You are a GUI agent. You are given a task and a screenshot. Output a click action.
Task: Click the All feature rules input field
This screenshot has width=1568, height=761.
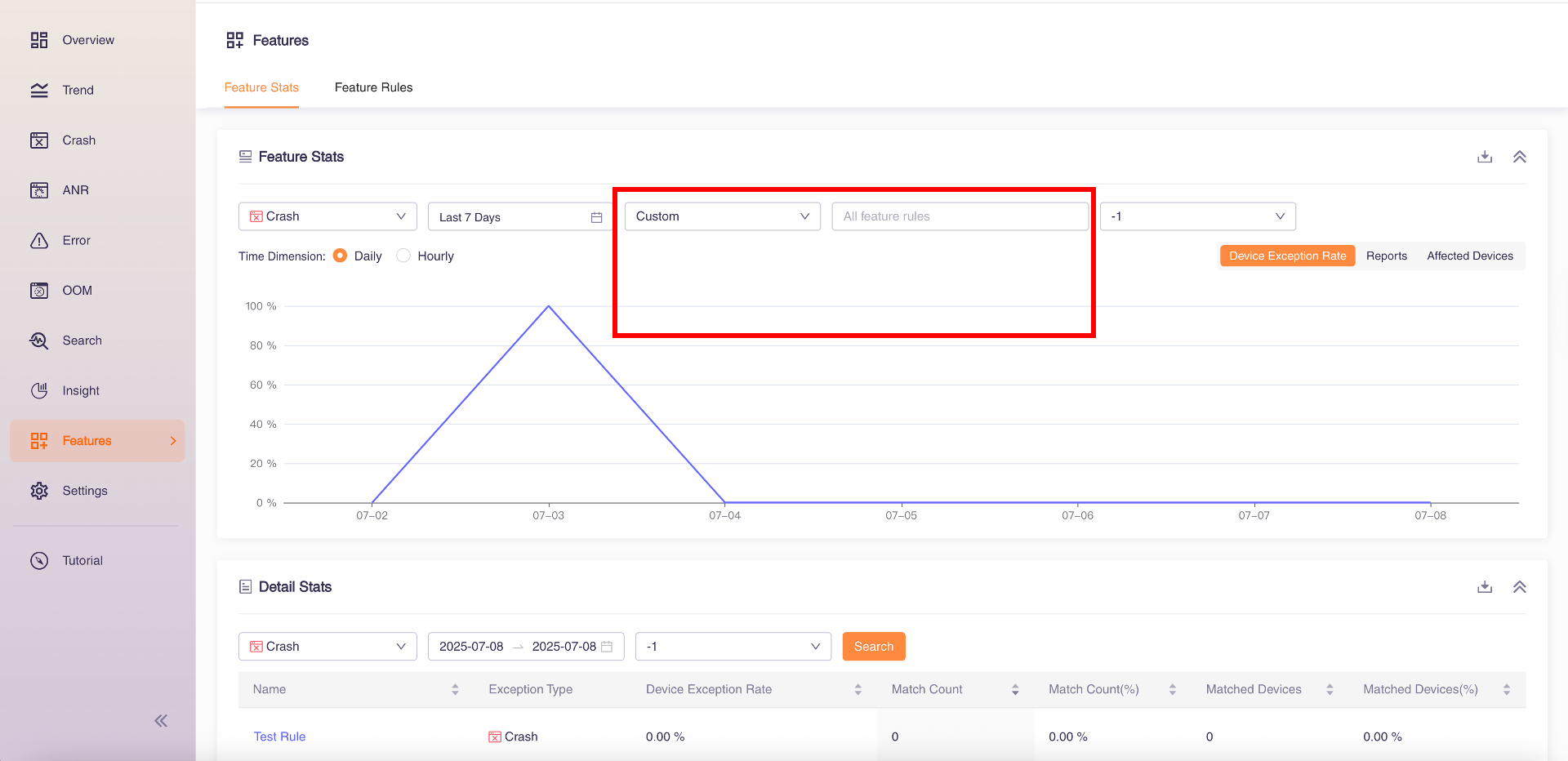[x=960, y=216]
